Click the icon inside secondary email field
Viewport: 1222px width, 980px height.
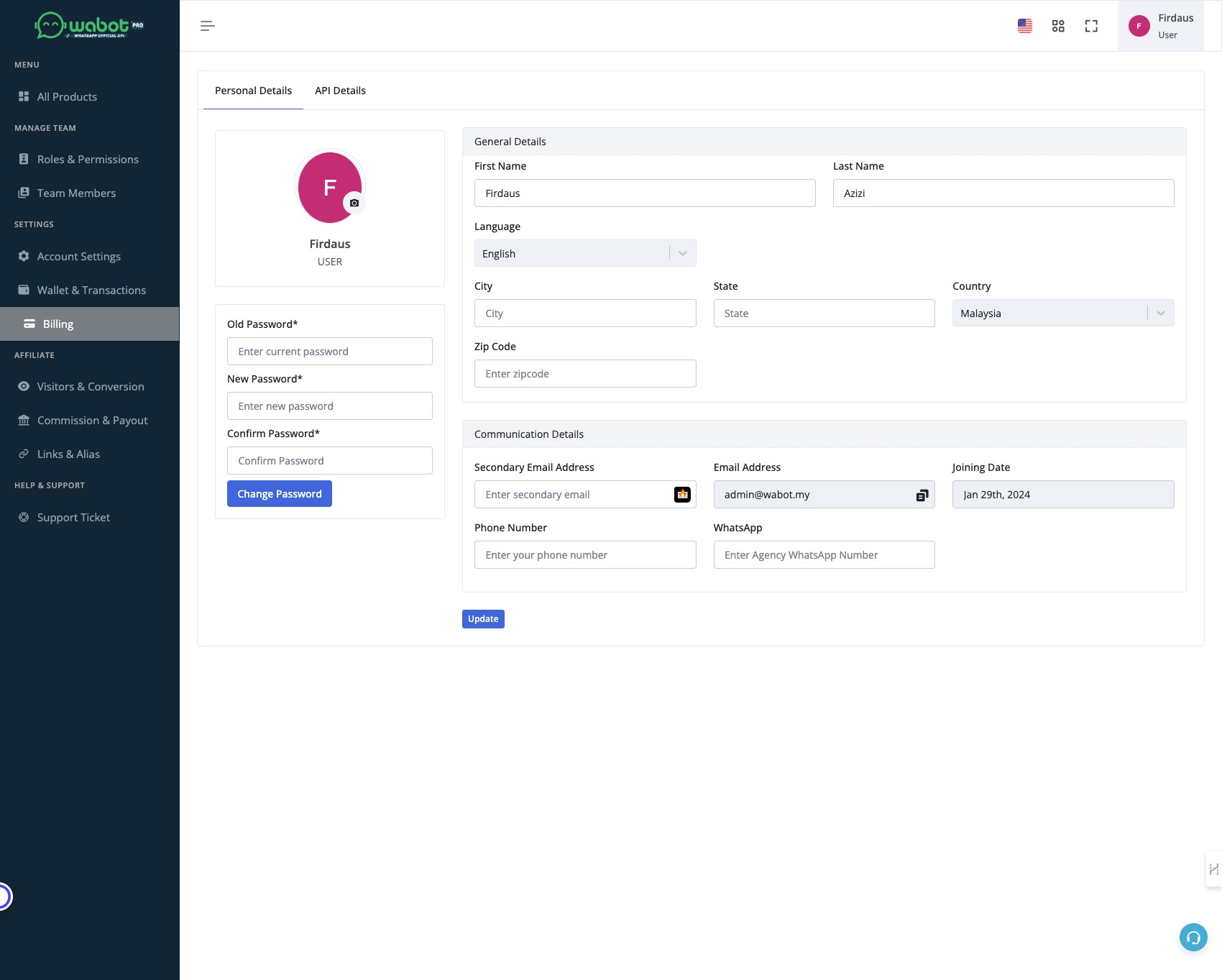(682, 495)
